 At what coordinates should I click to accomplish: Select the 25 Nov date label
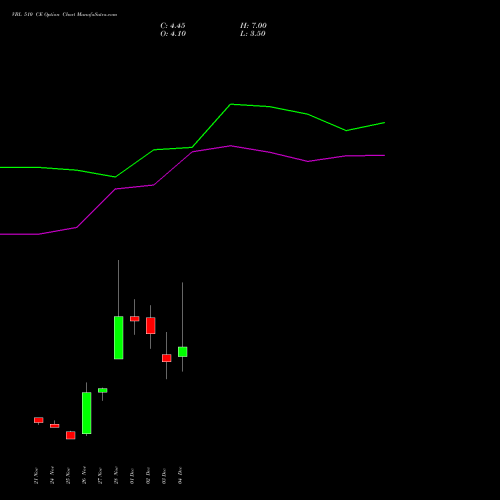tap(68, 476)
